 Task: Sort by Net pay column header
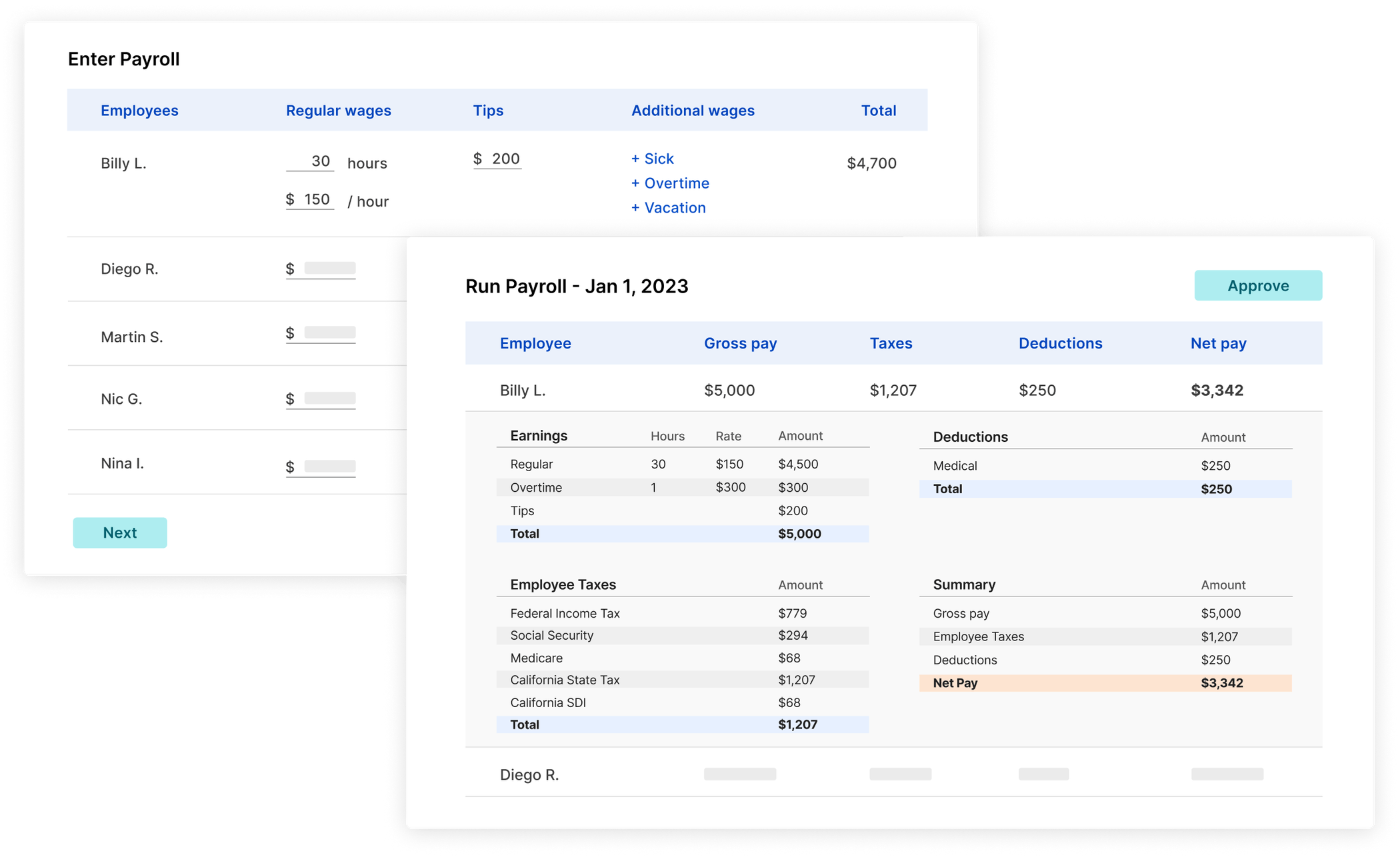1218,343
